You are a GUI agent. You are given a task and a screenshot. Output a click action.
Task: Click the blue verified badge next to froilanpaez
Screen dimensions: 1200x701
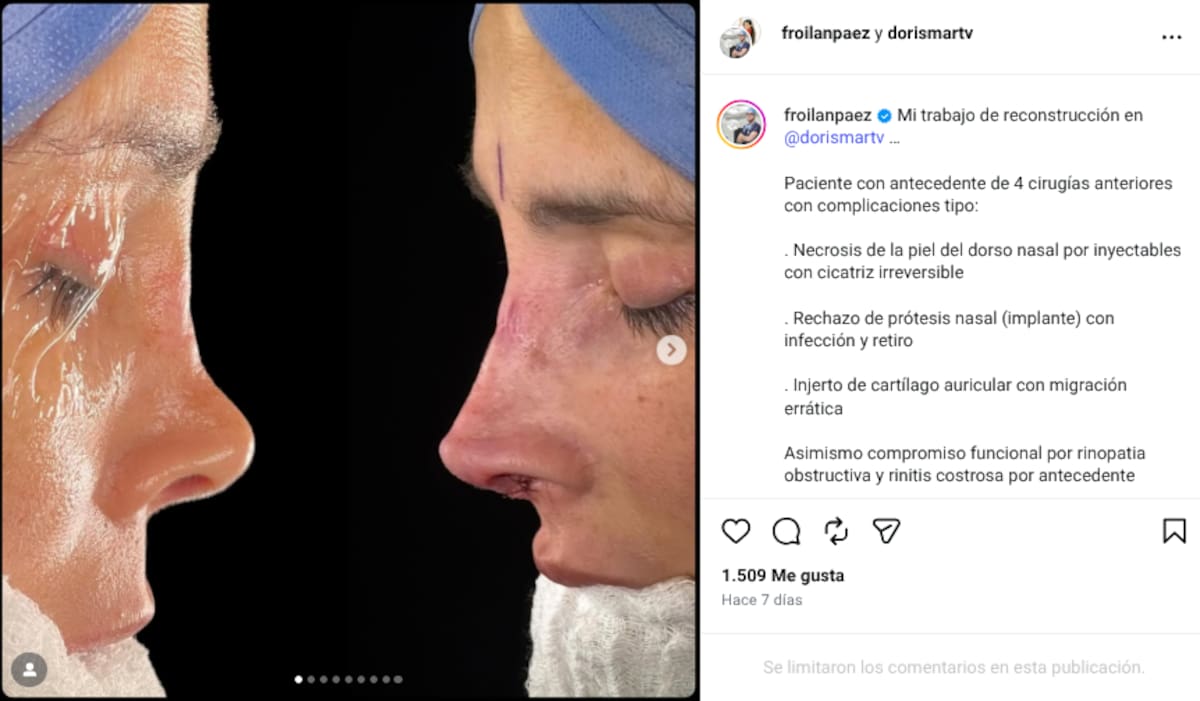(x=884, y=115)
